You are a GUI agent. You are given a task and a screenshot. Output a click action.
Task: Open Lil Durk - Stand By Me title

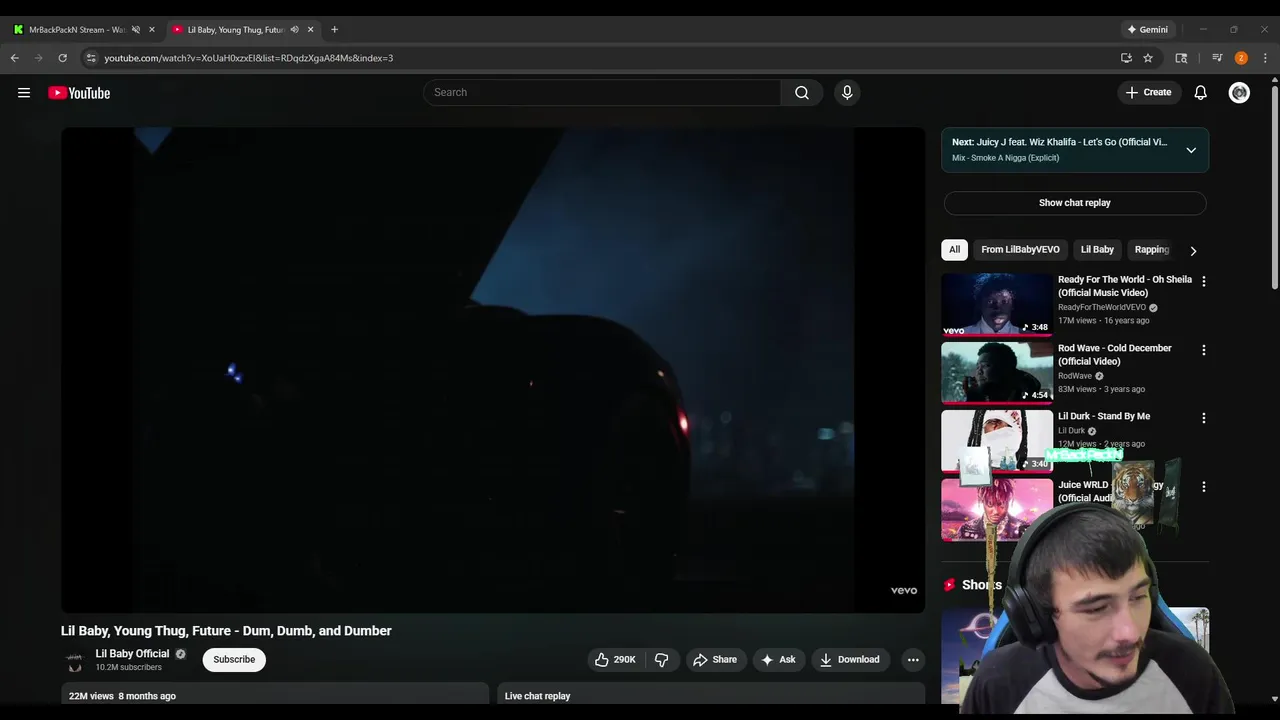pos(1104,416)
